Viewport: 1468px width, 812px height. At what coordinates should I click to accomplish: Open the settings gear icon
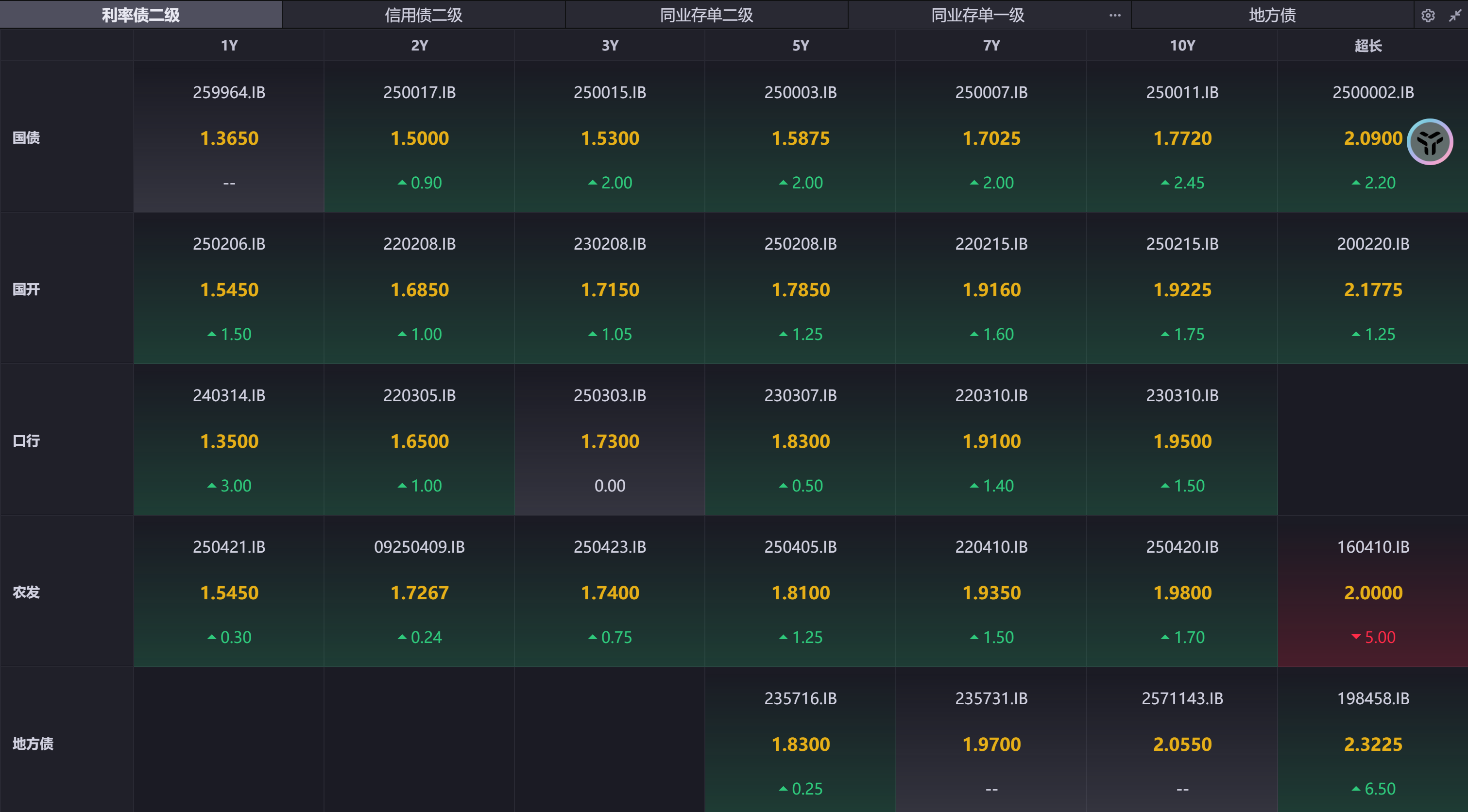click(x=1428, y=16)
